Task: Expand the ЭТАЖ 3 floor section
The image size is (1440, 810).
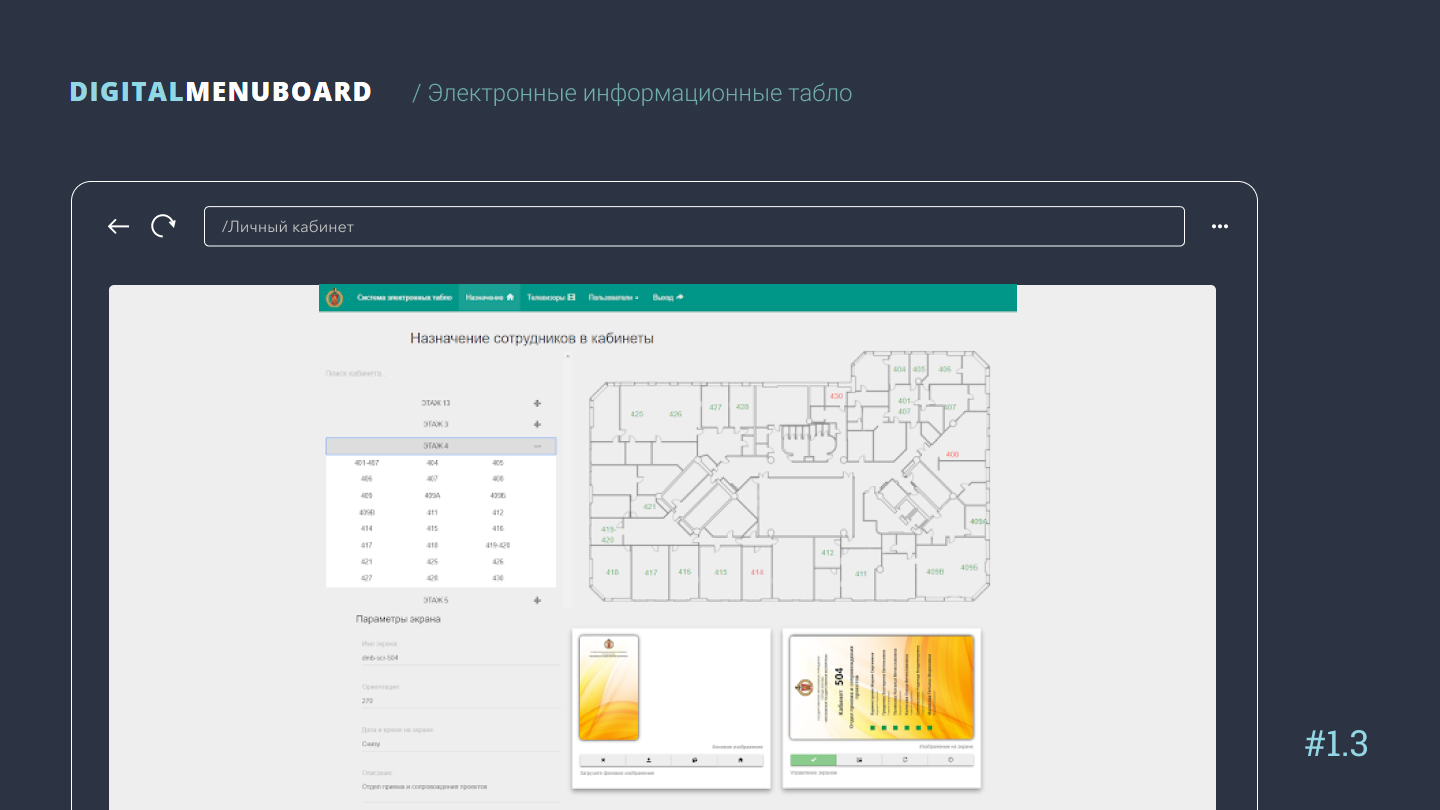Action: [x=537, y=424]
